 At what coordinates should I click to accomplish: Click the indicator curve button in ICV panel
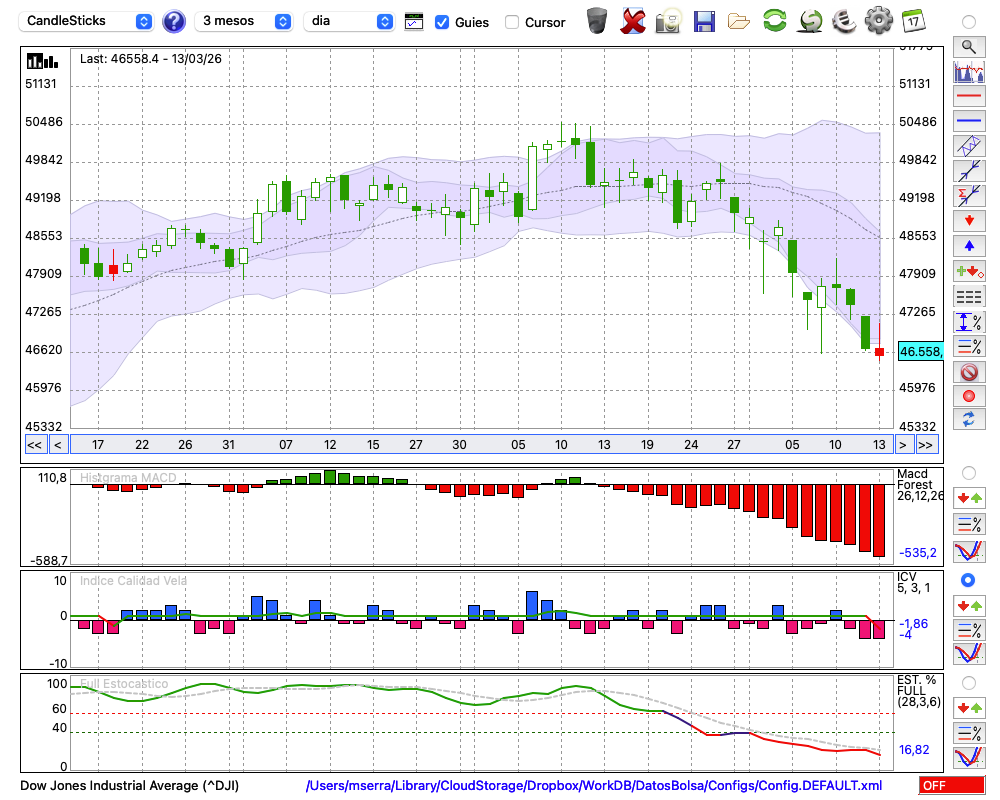[969, 654]
